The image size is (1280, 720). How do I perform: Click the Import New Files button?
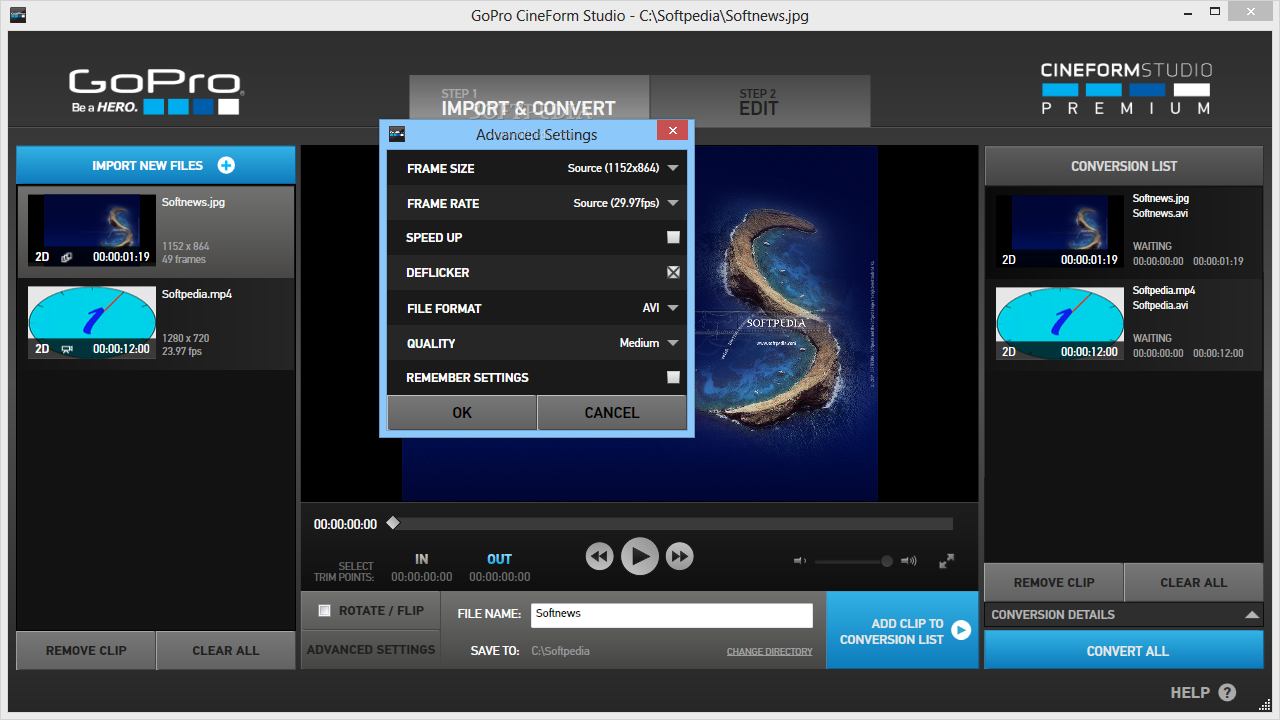click(x=156, y=166)
